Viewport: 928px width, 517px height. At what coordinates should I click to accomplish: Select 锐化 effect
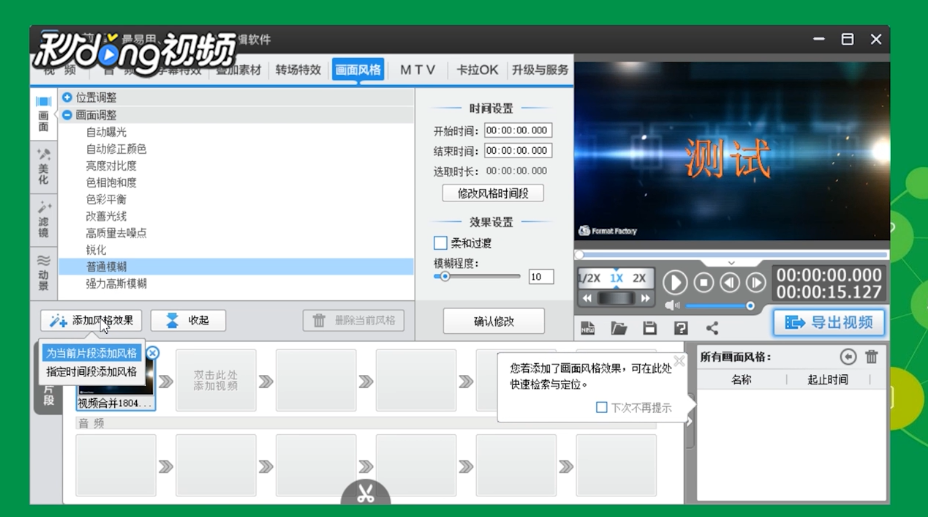[x=96, y=250]
